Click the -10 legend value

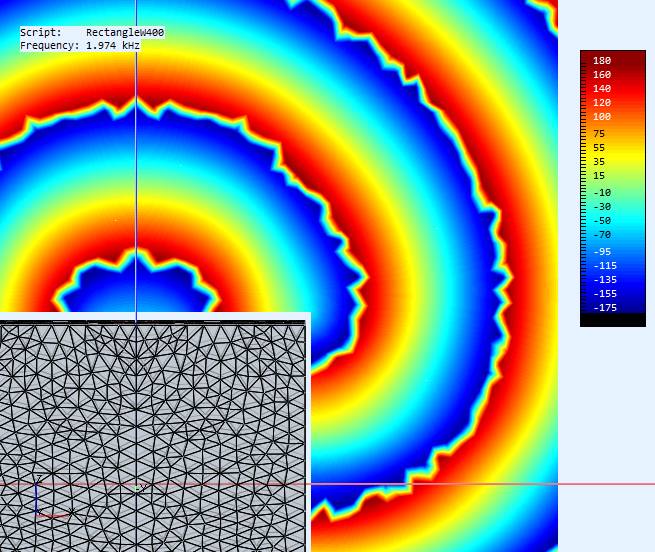pos(602,193)
